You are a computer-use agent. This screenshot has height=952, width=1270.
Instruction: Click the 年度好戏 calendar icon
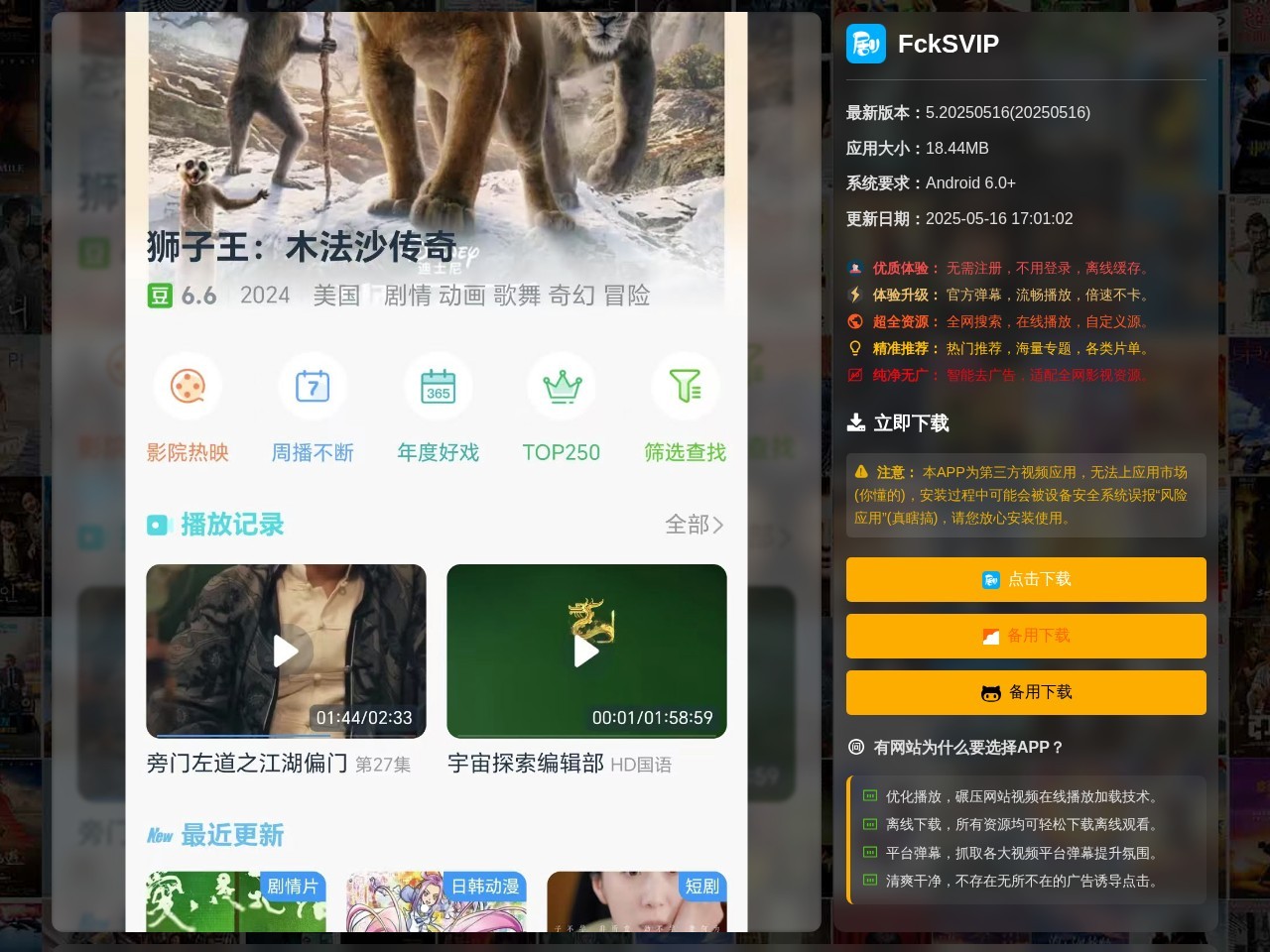(x=438, y=387)
